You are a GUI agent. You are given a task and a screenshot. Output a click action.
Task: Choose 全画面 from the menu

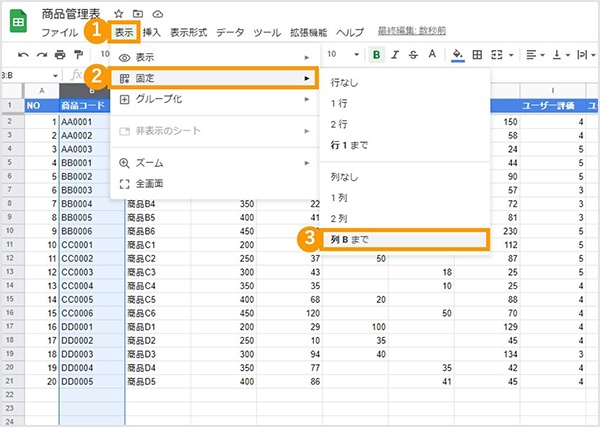point(215,184)
